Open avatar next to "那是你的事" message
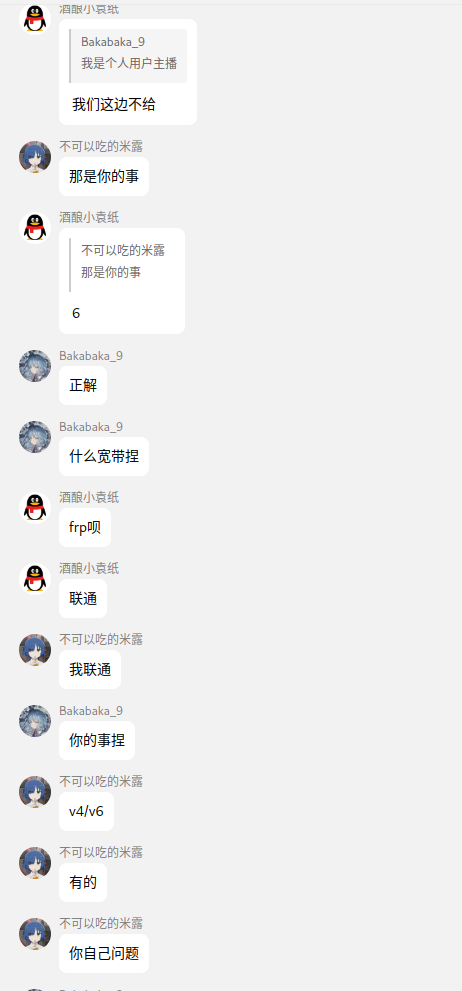 pos(35,157)
